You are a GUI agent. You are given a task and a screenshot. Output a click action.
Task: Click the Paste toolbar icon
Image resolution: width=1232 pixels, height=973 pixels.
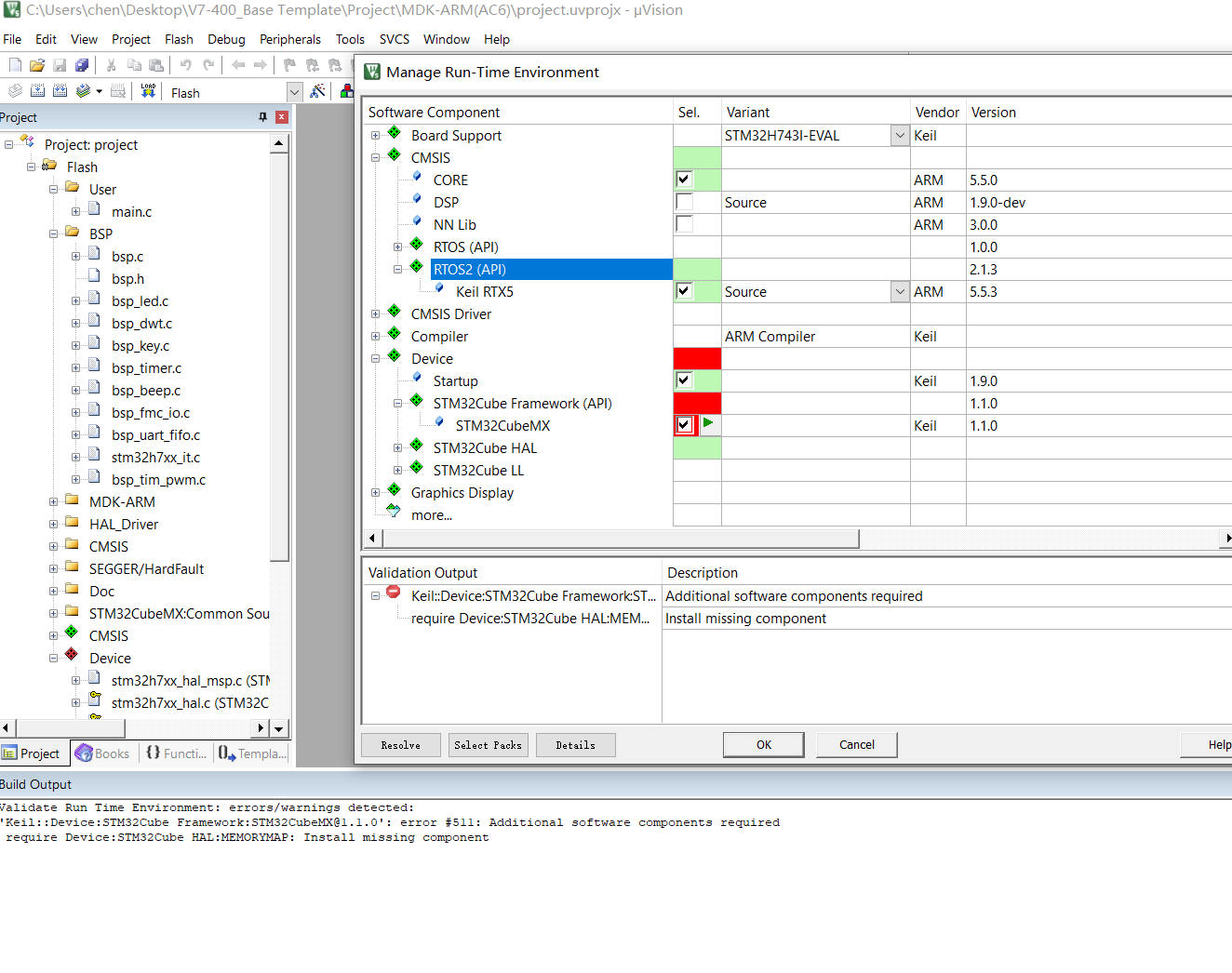click(x=156, y=65)
